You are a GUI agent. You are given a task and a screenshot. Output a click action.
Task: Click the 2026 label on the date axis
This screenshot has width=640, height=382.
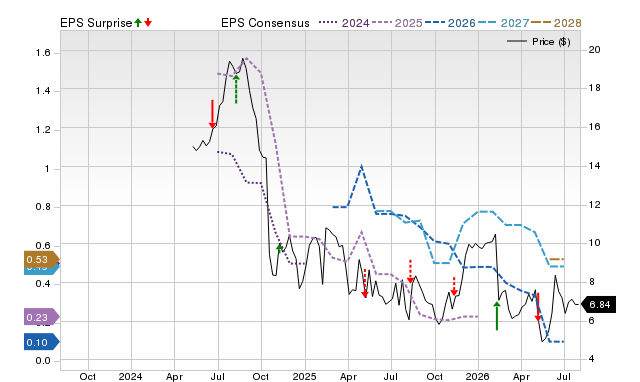(478, 376)
